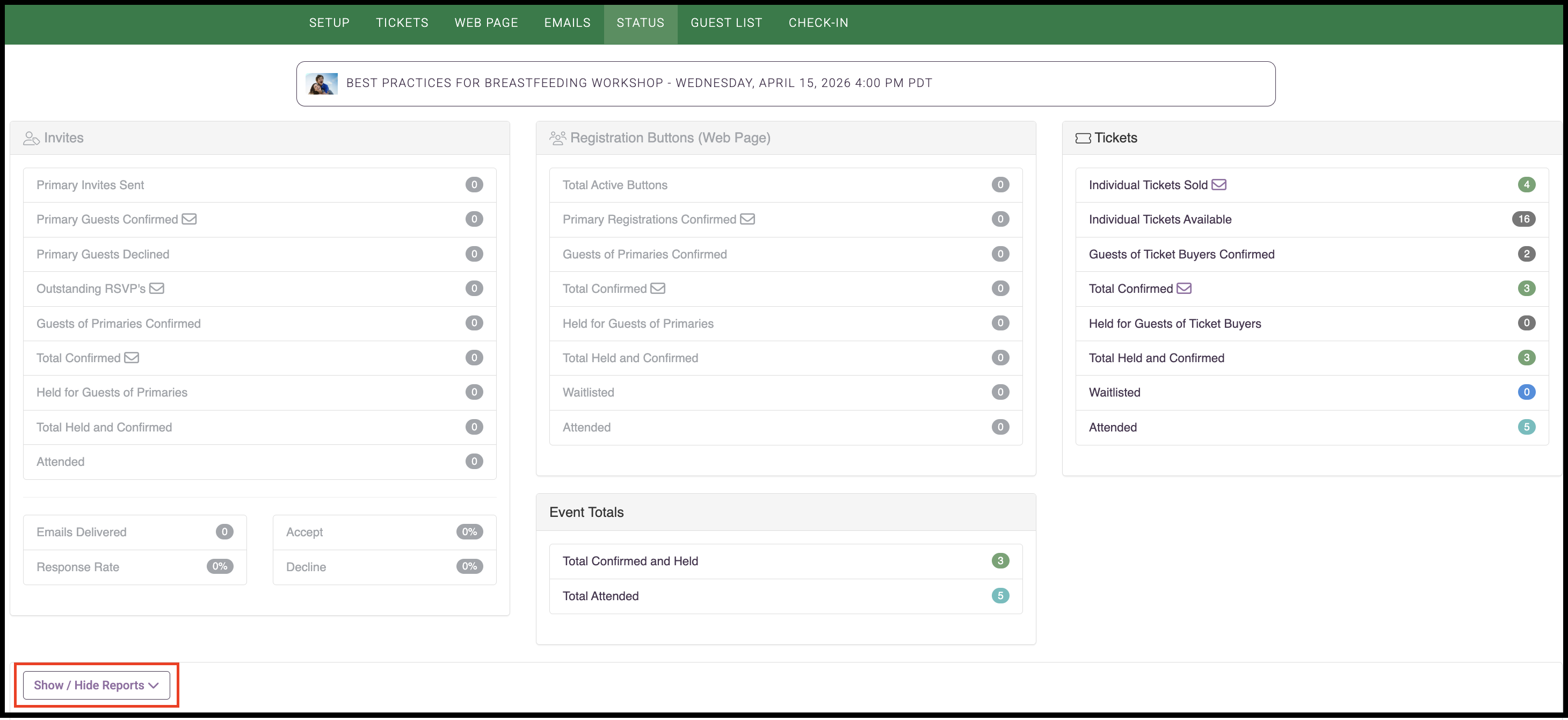Click the Primary Invites Sent row
Image resolution: width=1568 pixels, height=720 pixels.
(x=260, y=185)
